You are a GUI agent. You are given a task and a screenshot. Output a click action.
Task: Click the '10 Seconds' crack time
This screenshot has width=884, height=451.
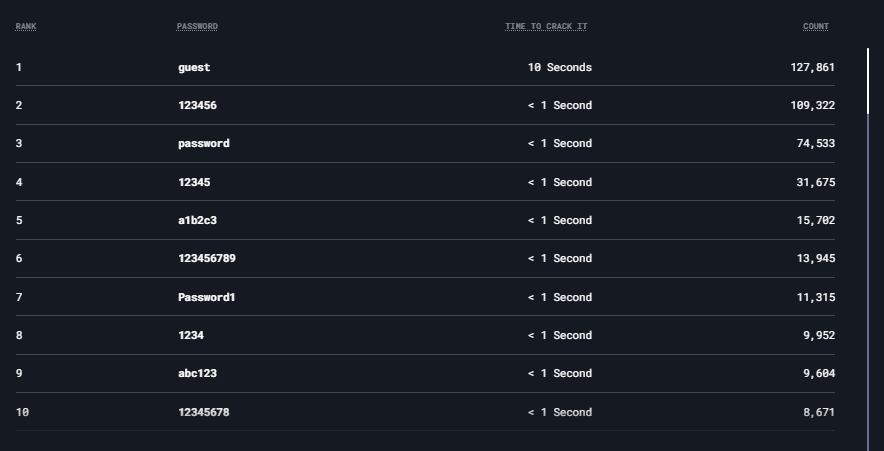tap(560, 67)
